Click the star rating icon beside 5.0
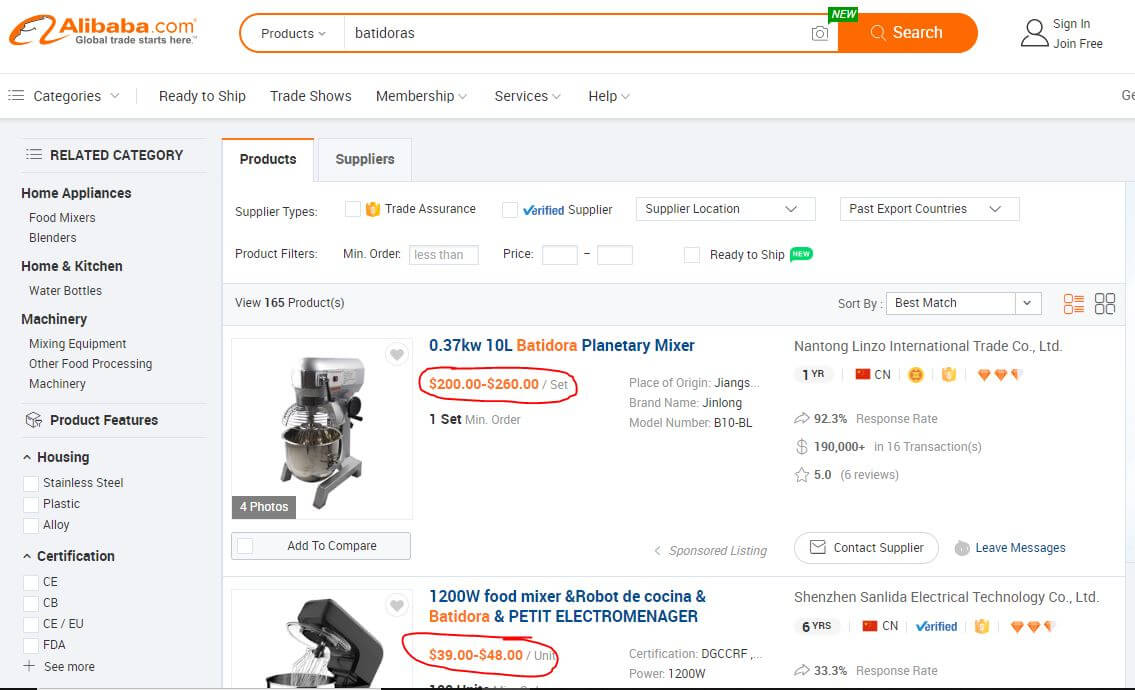The width and height of the screenshot is (1135, 690). (x=802, y=475)
